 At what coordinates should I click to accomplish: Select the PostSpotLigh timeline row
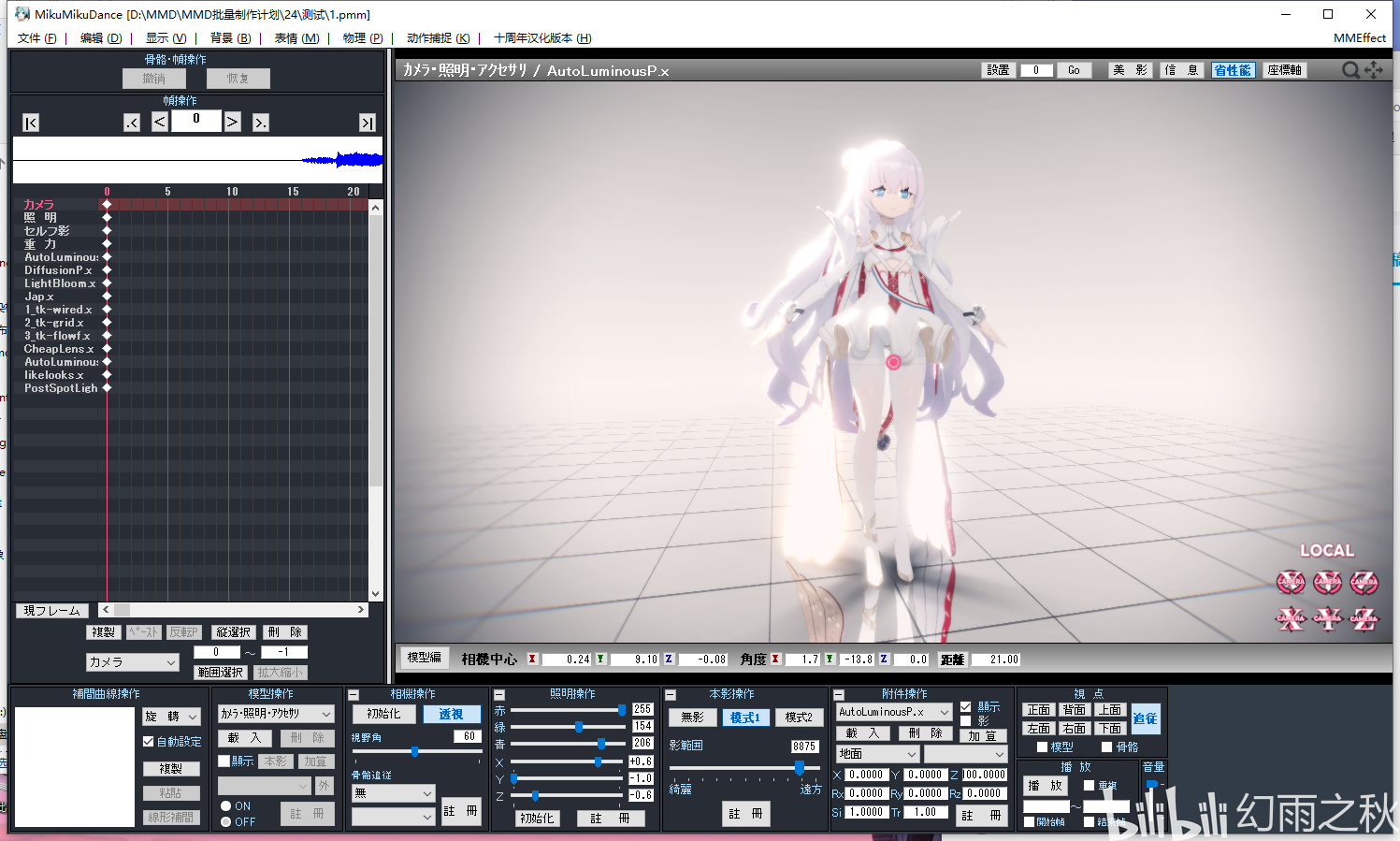(61, 388)
